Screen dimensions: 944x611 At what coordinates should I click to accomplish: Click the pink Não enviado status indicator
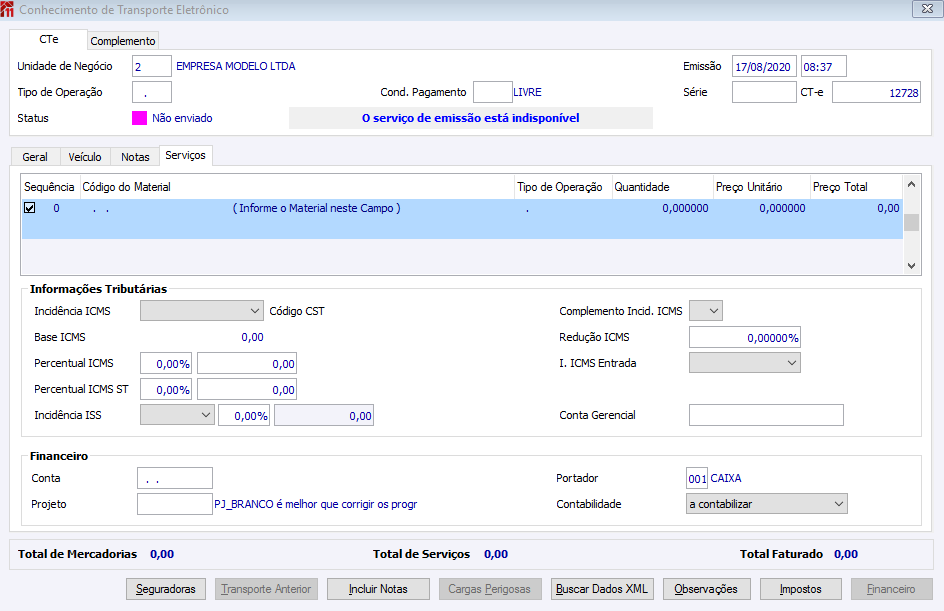(140, 118)
